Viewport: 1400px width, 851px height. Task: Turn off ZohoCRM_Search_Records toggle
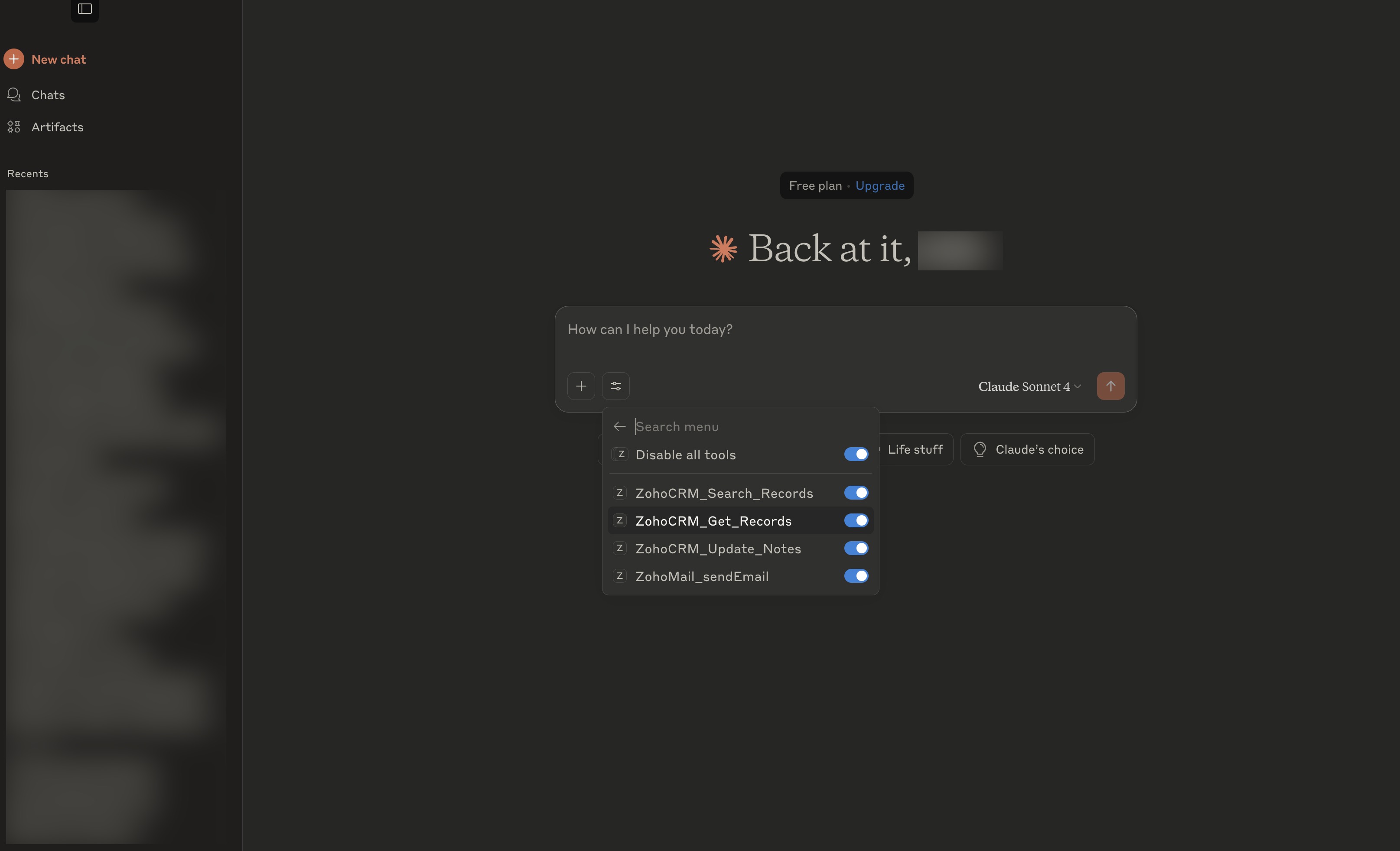(x=856, y=493)
